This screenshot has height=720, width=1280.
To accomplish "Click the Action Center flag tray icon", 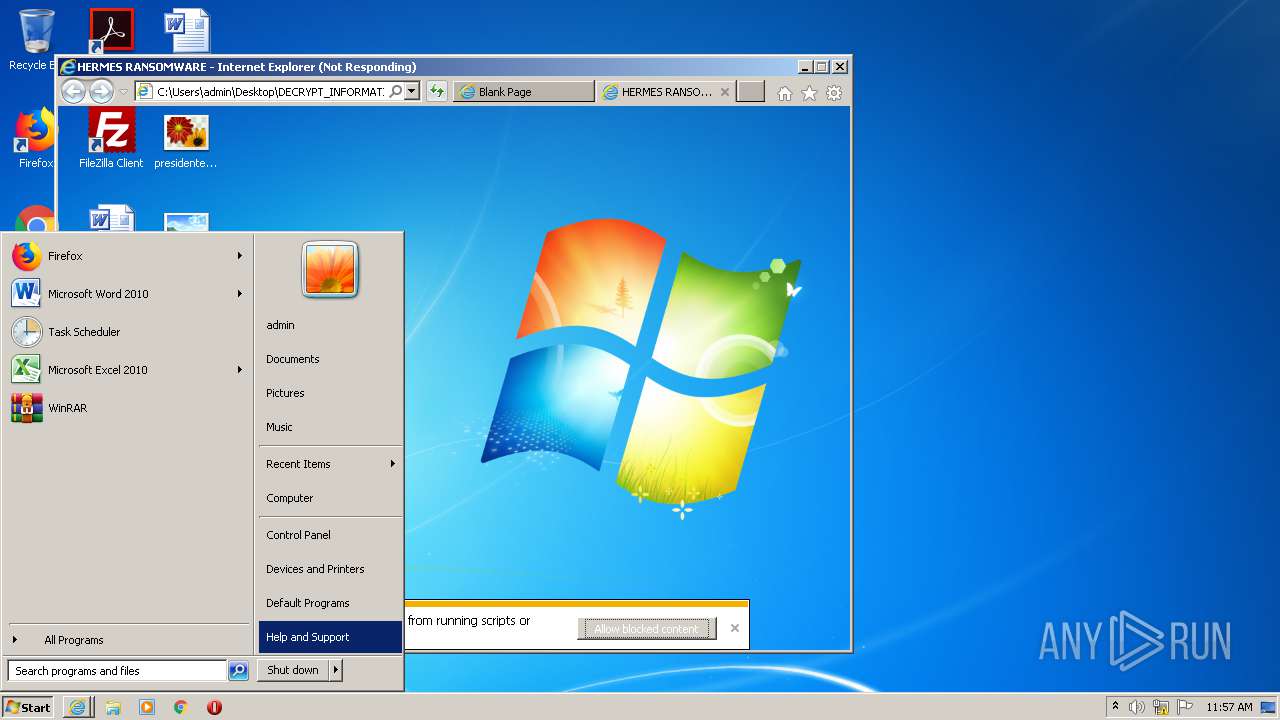I will coord(1185,707).
